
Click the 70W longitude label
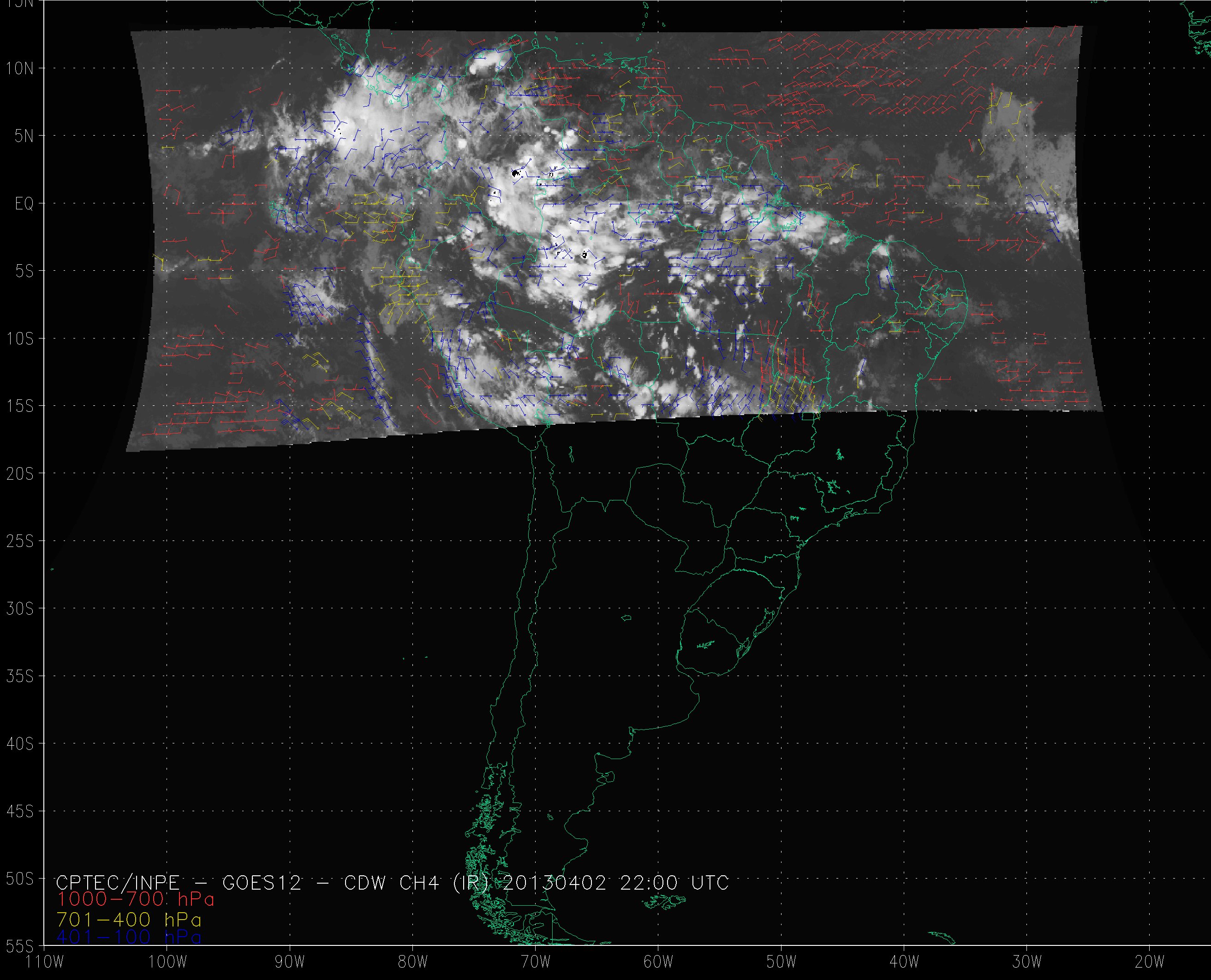click(535, 962)
